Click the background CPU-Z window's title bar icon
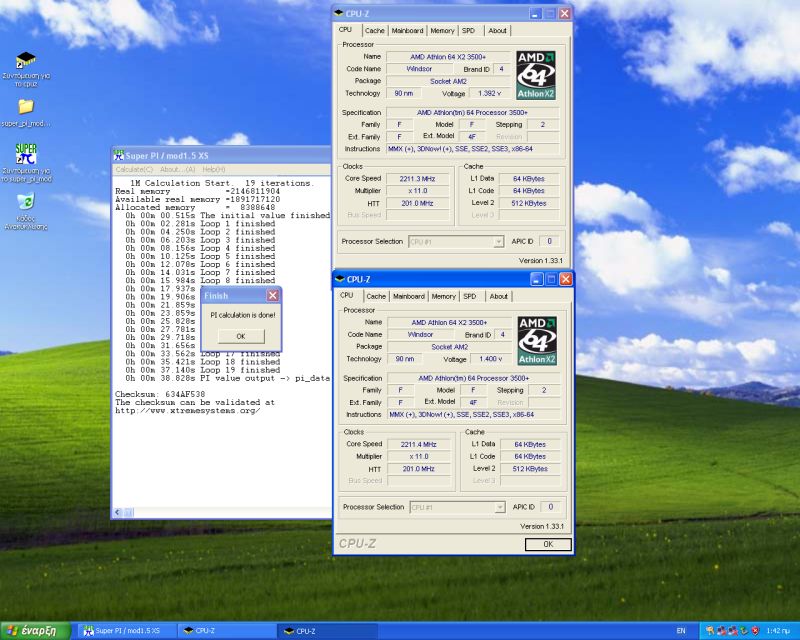The image size is (800, 640). click(x=339, y=13)
